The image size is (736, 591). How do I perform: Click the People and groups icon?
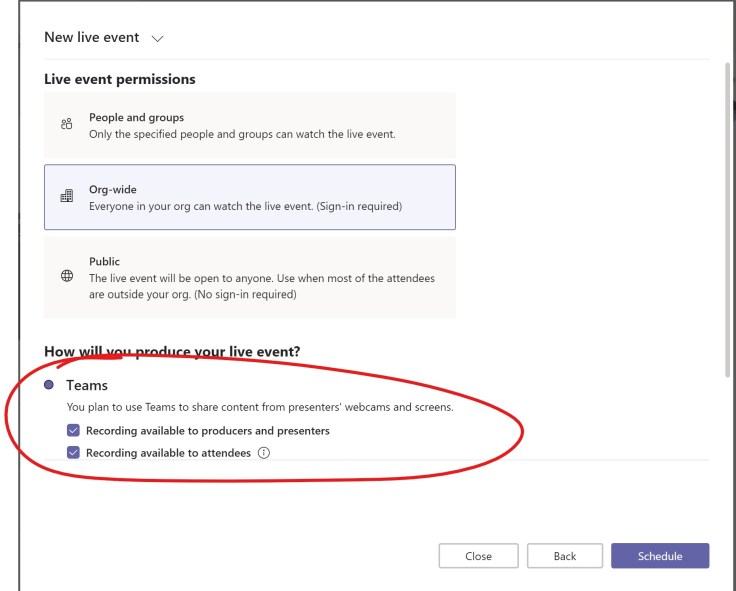(x=67, y=125)
